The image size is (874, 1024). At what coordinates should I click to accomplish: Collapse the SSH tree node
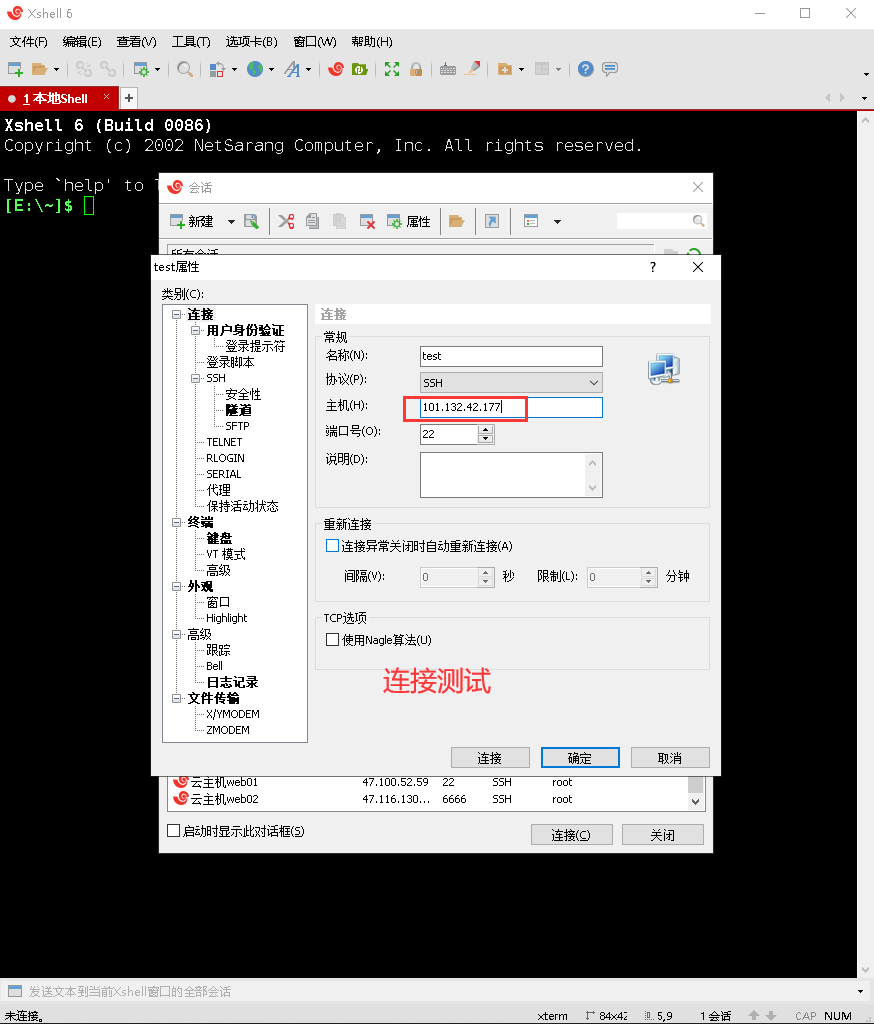[195, 378]
